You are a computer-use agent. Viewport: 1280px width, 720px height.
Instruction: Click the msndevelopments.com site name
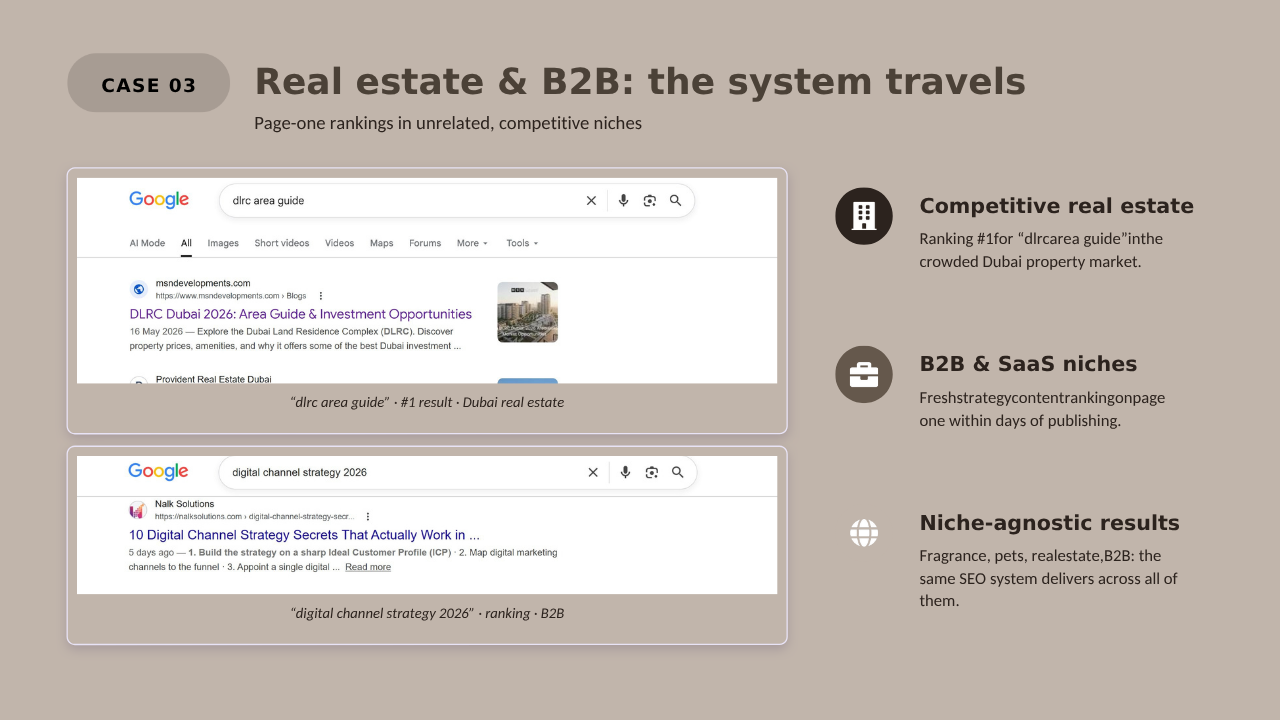click(203, 283)
